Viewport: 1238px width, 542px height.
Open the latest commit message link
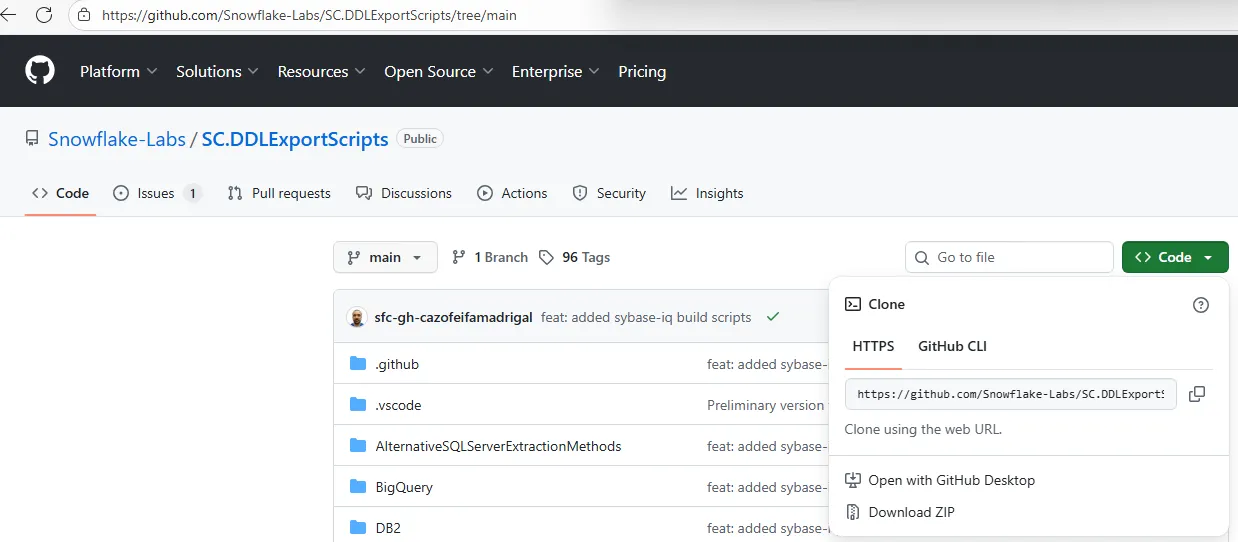click(646, 317)
